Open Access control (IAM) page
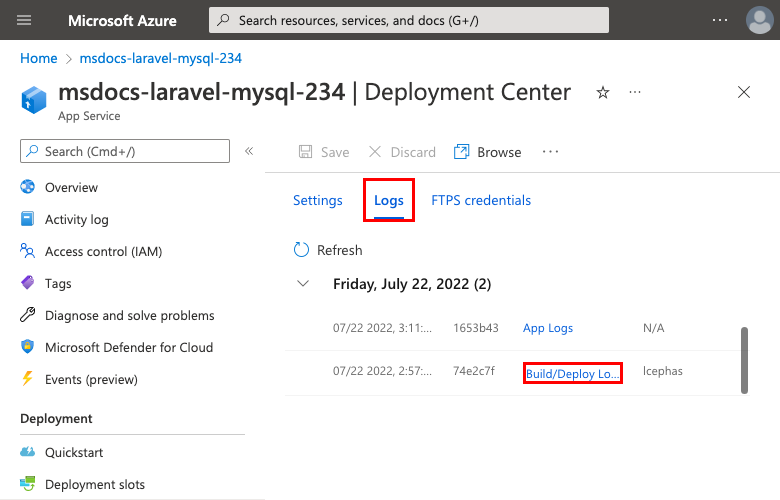The image size is (780, 500). tap(103, 251)
